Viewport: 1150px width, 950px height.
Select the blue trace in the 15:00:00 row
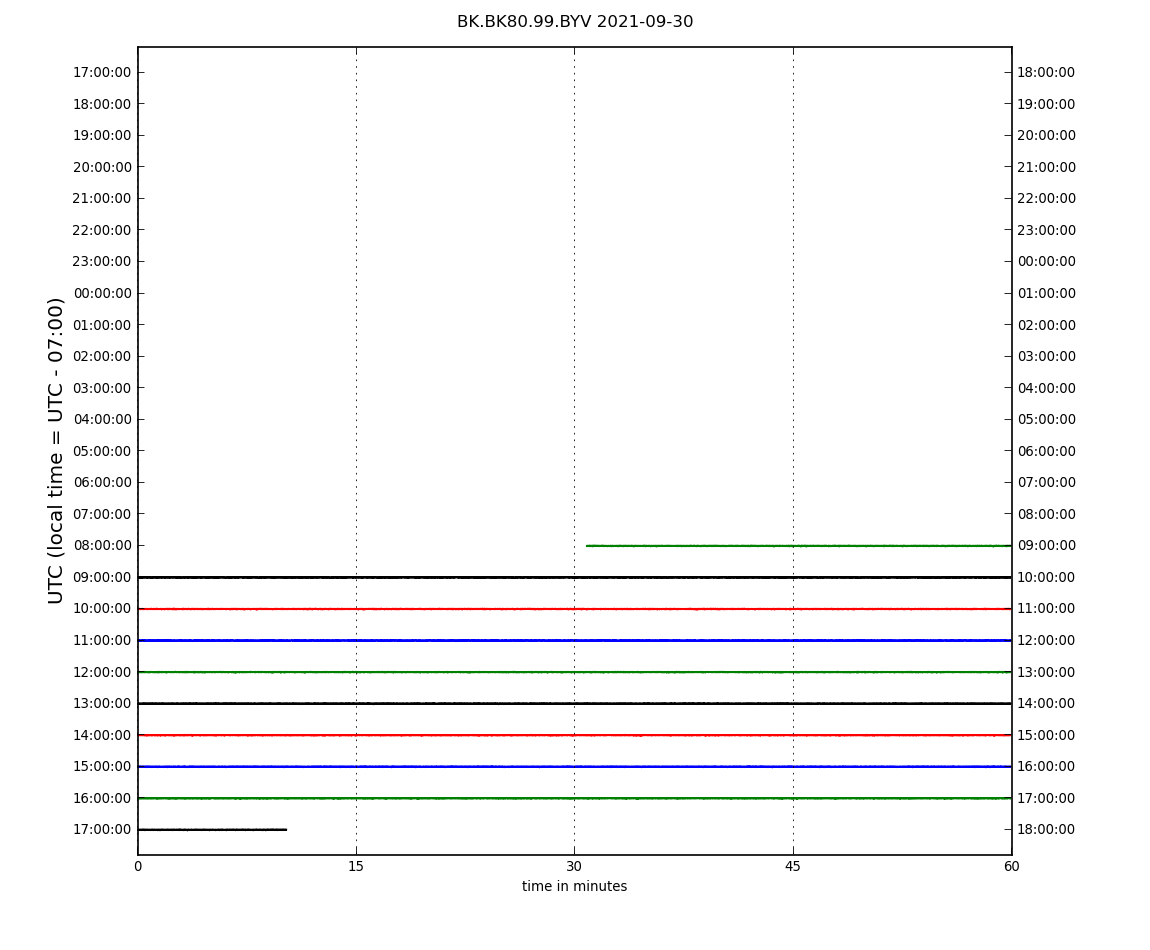click(x=575, y=767)
